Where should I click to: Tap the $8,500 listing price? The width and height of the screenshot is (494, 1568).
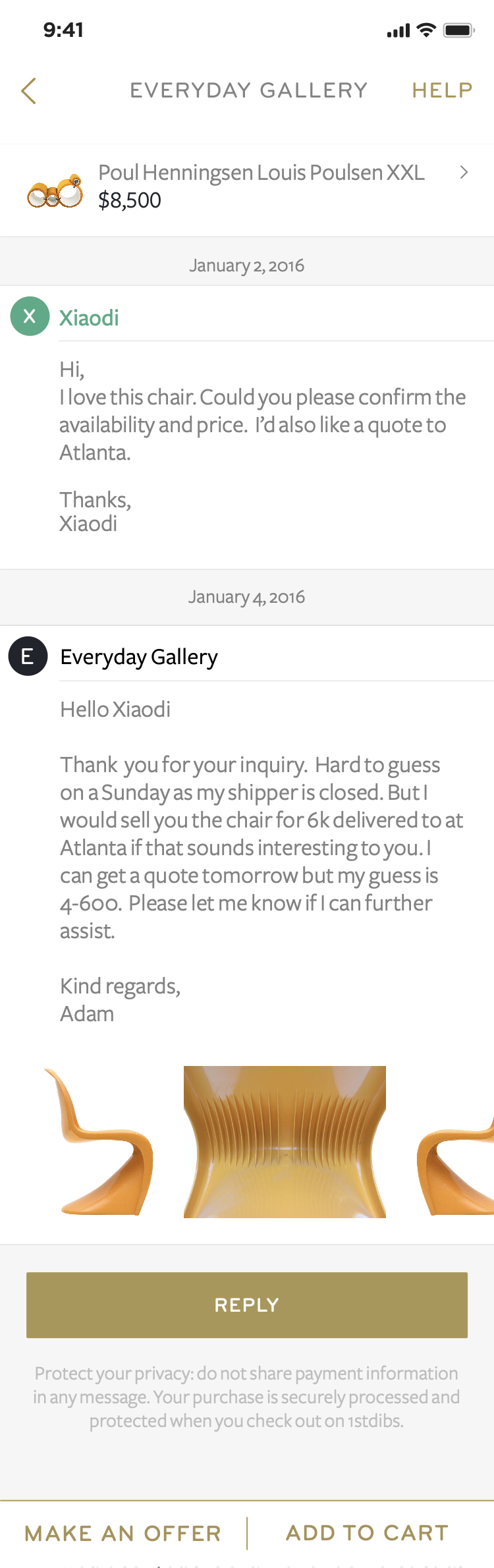tap(130, 200)
